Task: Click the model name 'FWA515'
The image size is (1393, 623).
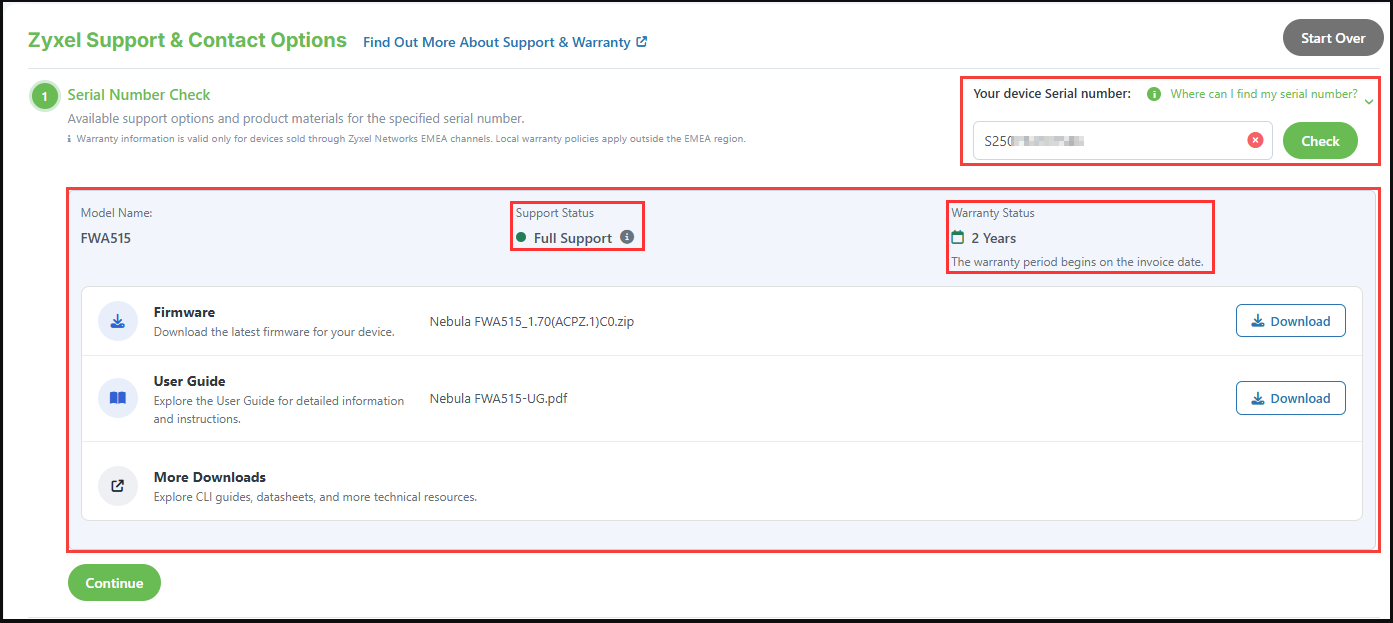Action: click(x=105, y=238)
